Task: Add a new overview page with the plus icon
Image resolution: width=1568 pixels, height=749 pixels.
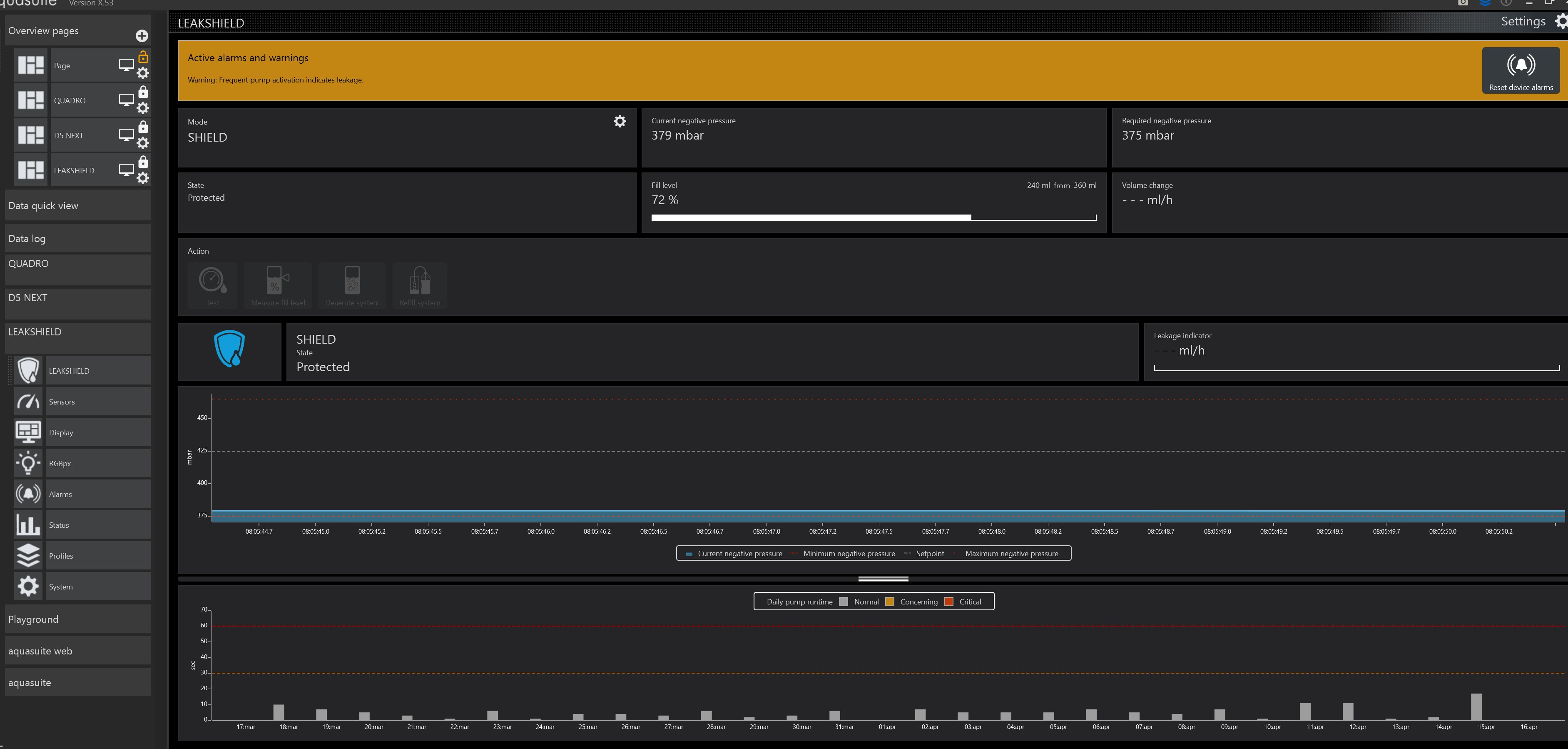Action: tap(142, 36)
